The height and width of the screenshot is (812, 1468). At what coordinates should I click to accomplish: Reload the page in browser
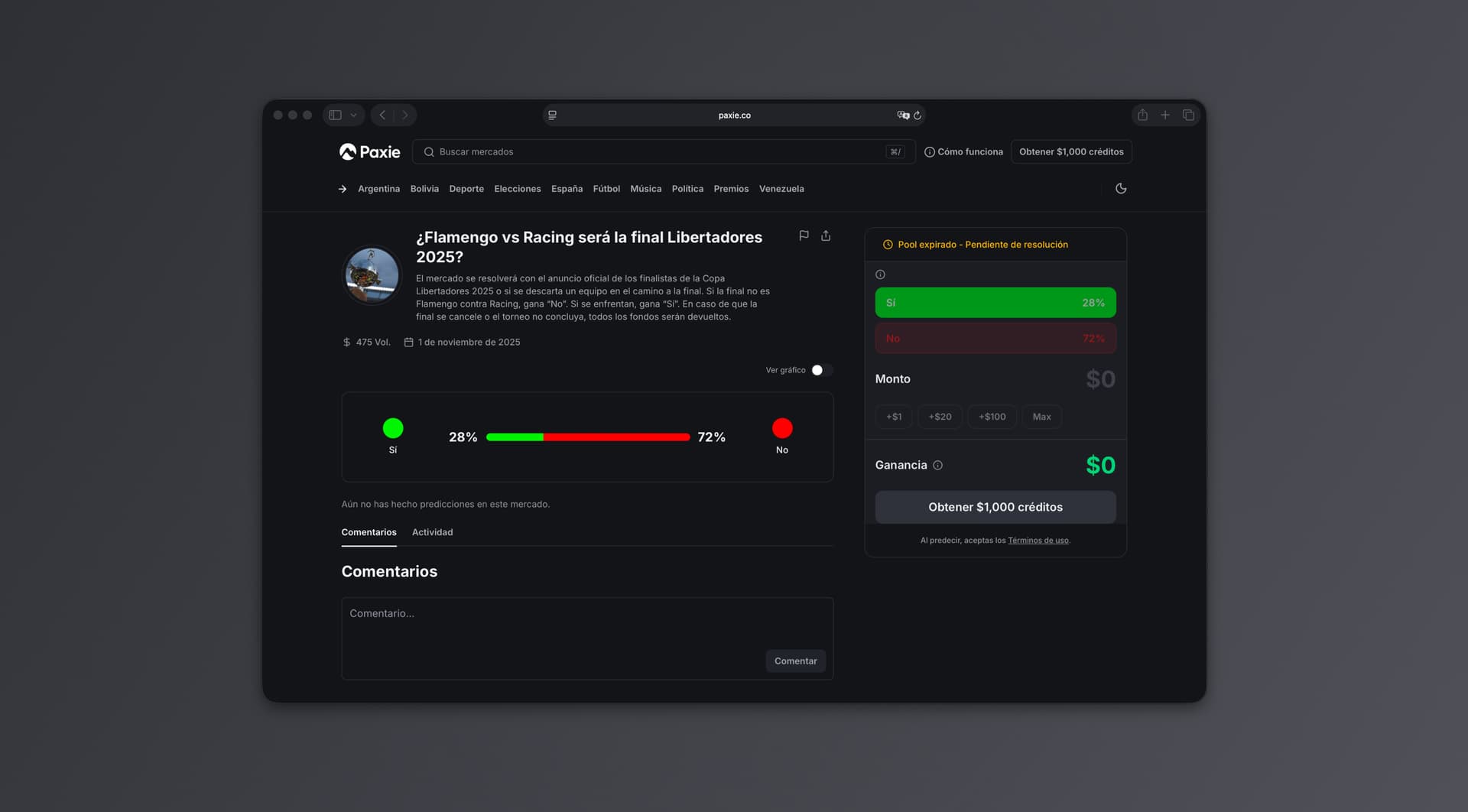917,115
